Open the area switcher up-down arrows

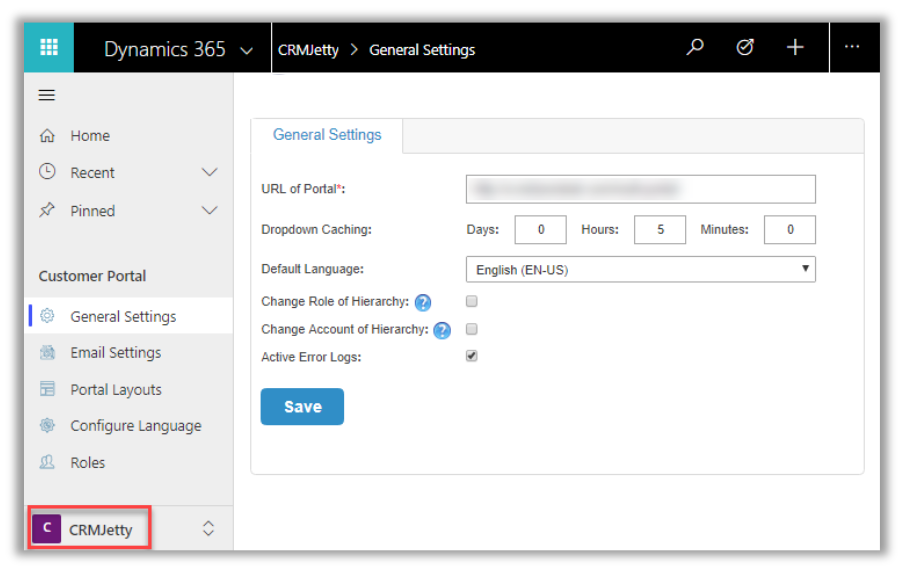[209, 529]
